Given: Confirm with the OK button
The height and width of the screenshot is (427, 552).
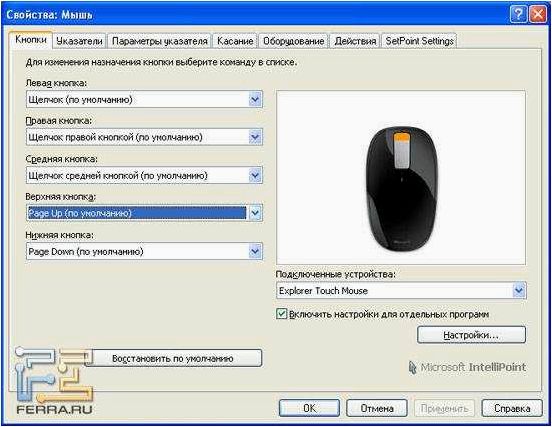Looking at the screenshot, I should [x=309, y=408].
